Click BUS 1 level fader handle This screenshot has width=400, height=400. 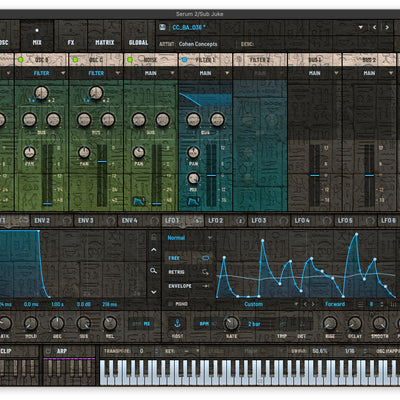coord(315,175)
